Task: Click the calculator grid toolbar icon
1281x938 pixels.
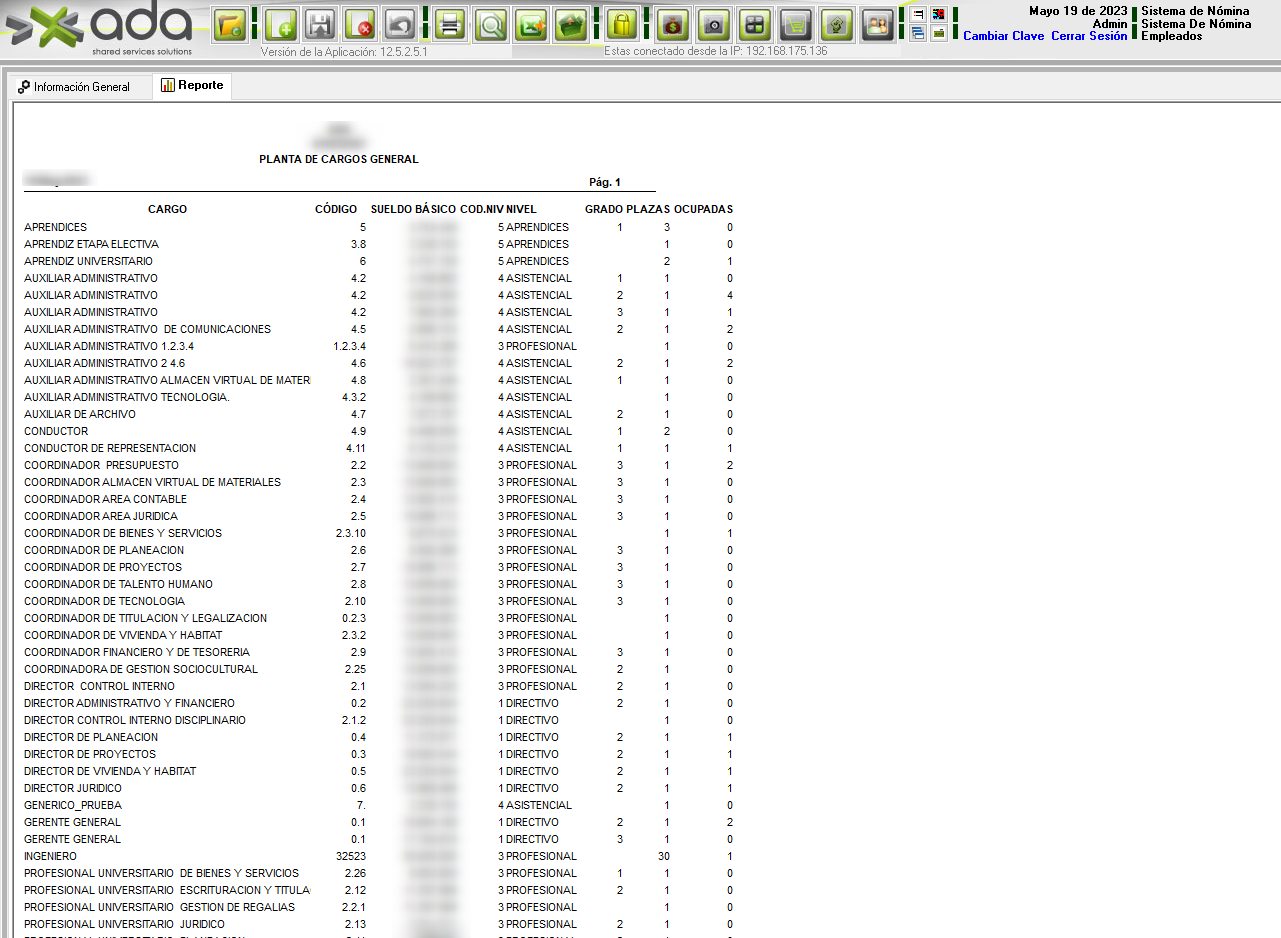Action: coord(754,24)
